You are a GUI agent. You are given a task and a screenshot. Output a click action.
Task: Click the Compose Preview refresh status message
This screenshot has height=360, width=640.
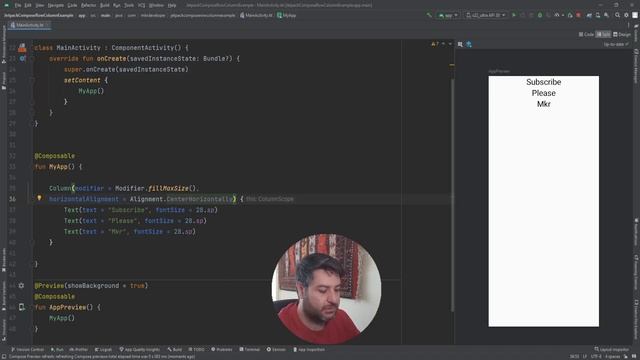(x=102, y=357)
